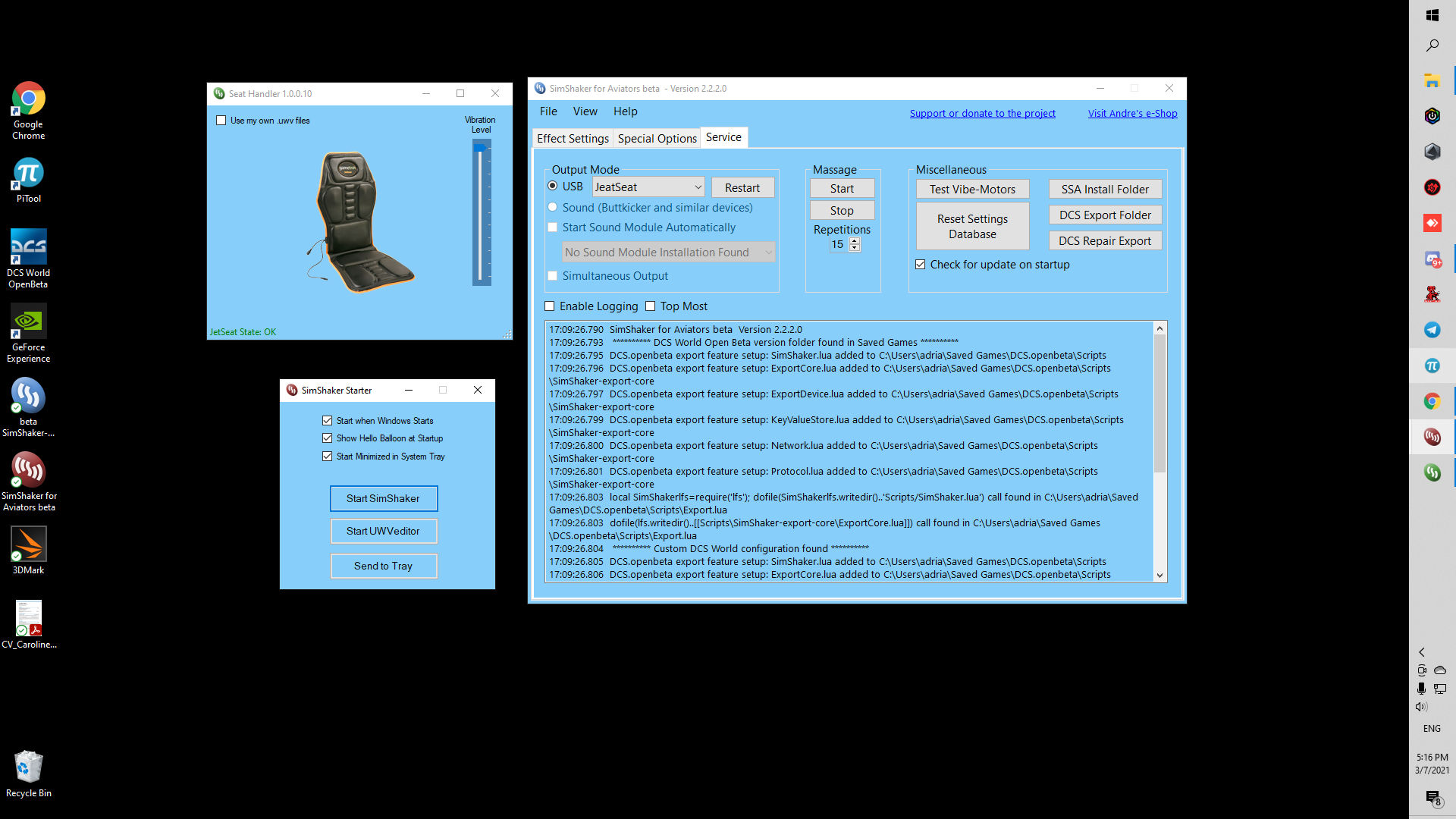This screenshot has width=1456, height=819.
Task: Click Restart button in Output Mode
Action: [742, 187]
